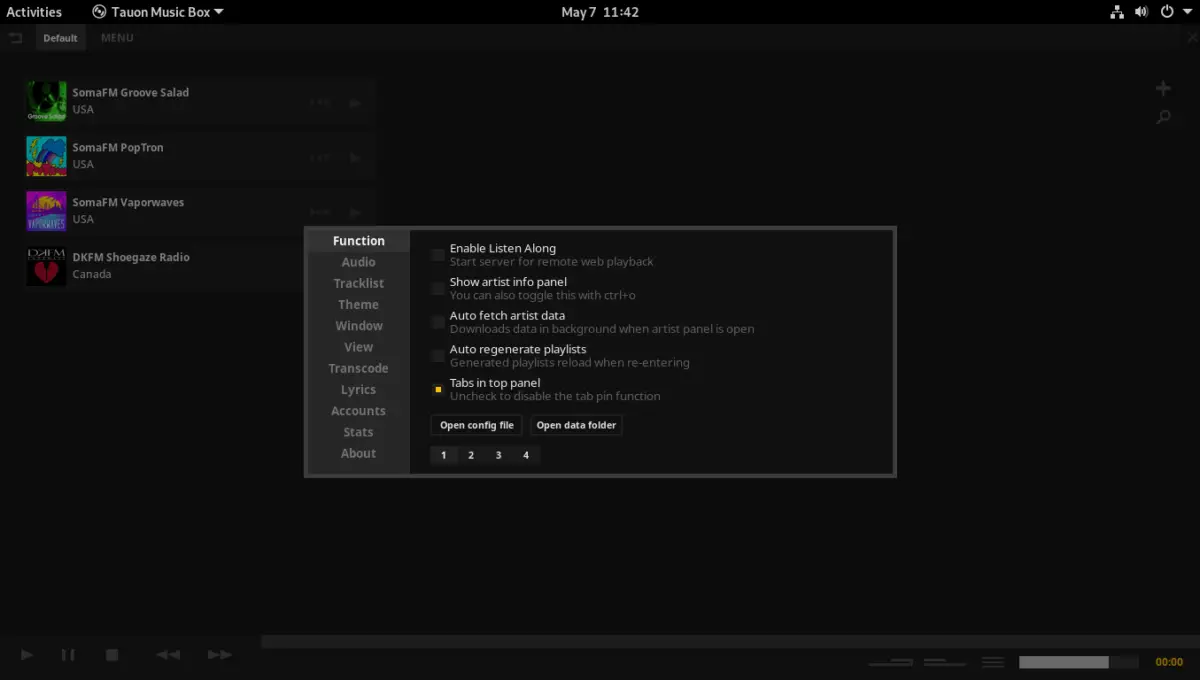This screenshot has height=680, width=1200.
Task: Select the Default playlist tab
Action: click(60, 38)
